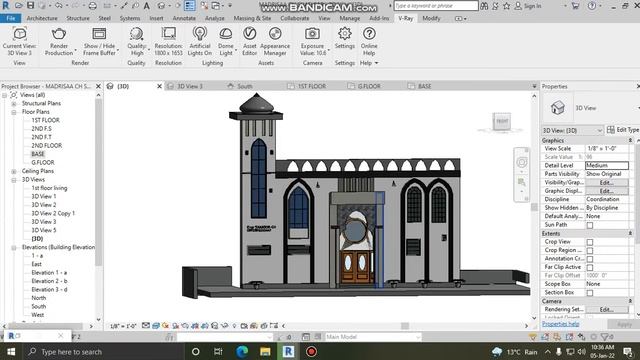Open Show / Hide Frame Buffer

point(99,33)
